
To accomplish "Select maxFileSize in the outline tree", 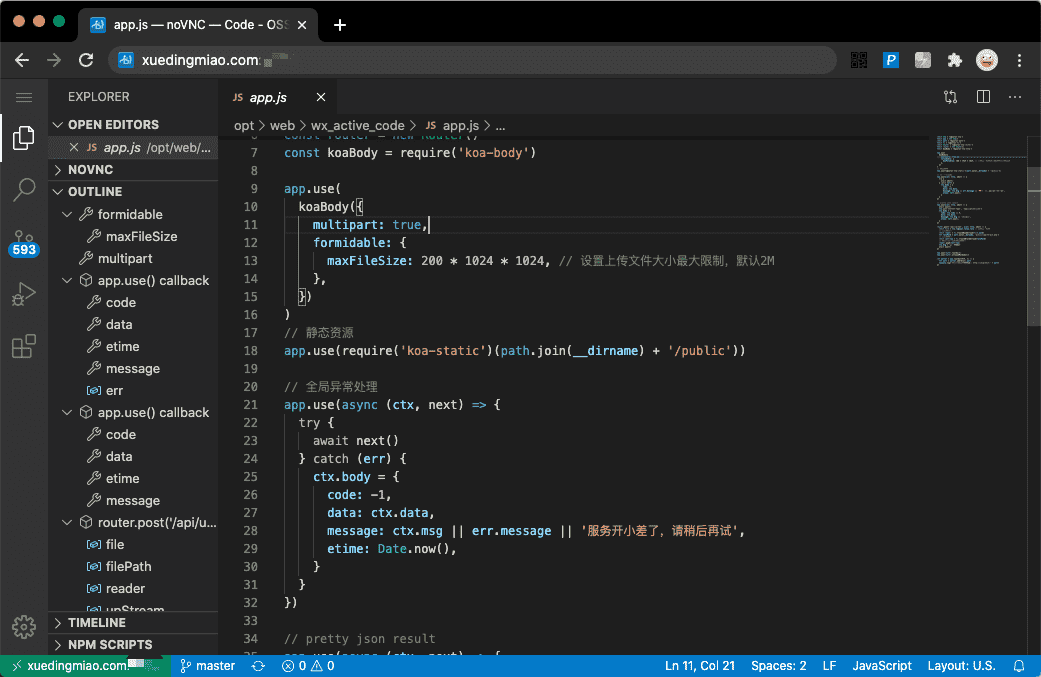I will pos(141,237).
